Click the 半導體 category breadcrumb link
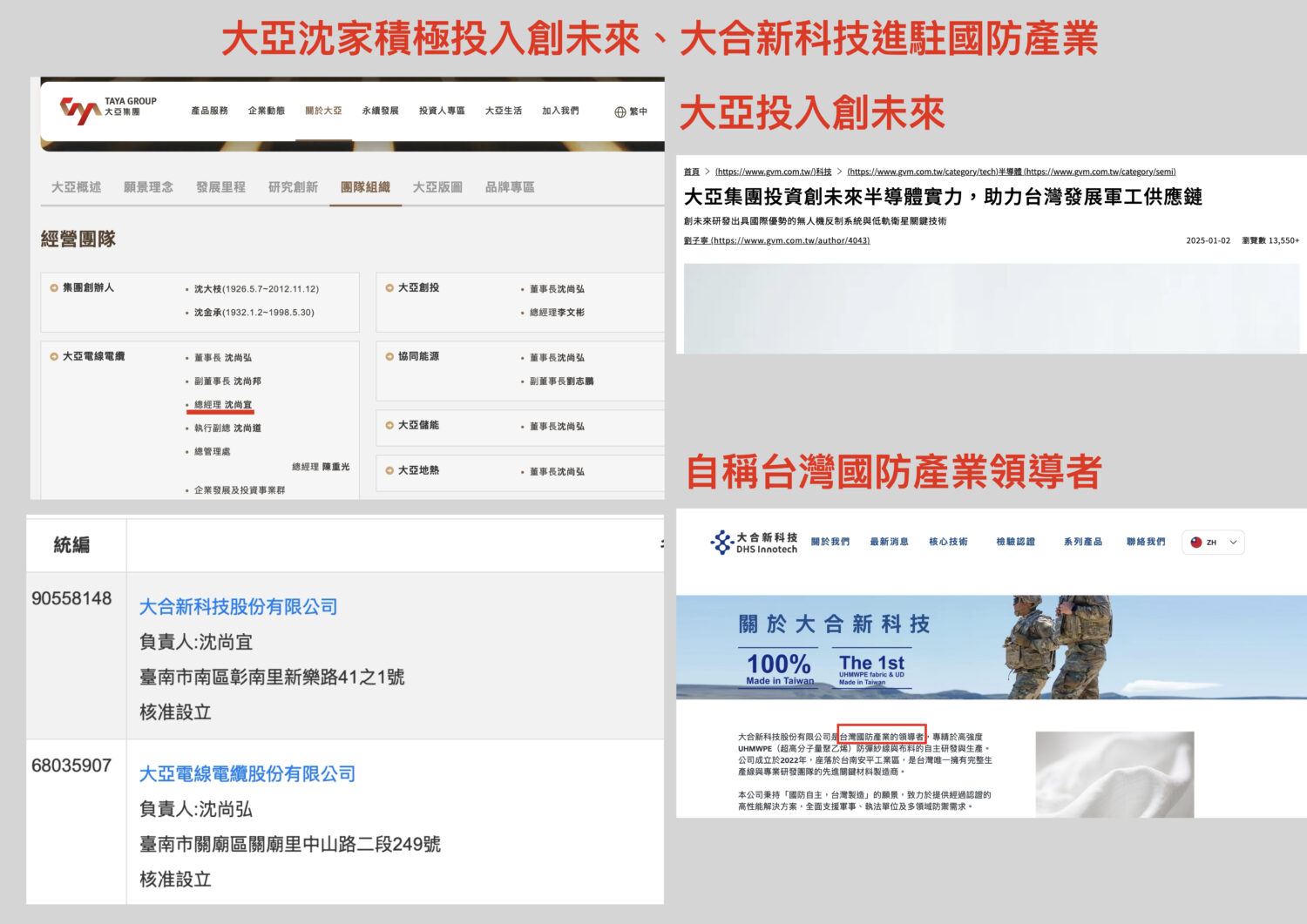Image resolution: width=1307 pixels, height=924 pixels. [x=1011, y=172]
